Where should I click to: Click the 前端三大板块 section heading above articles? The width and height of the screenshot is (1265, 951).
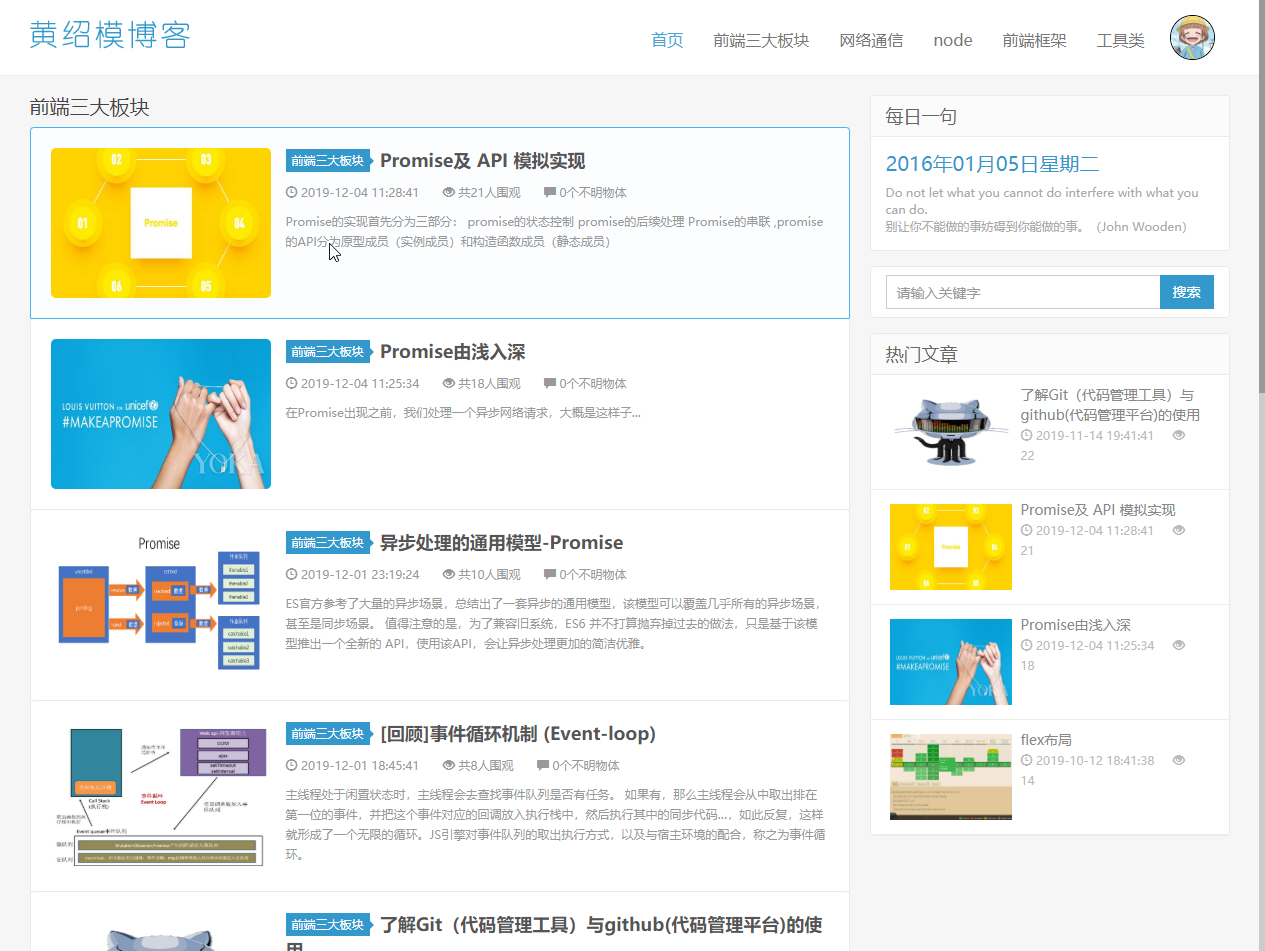(x=90, y=107)
